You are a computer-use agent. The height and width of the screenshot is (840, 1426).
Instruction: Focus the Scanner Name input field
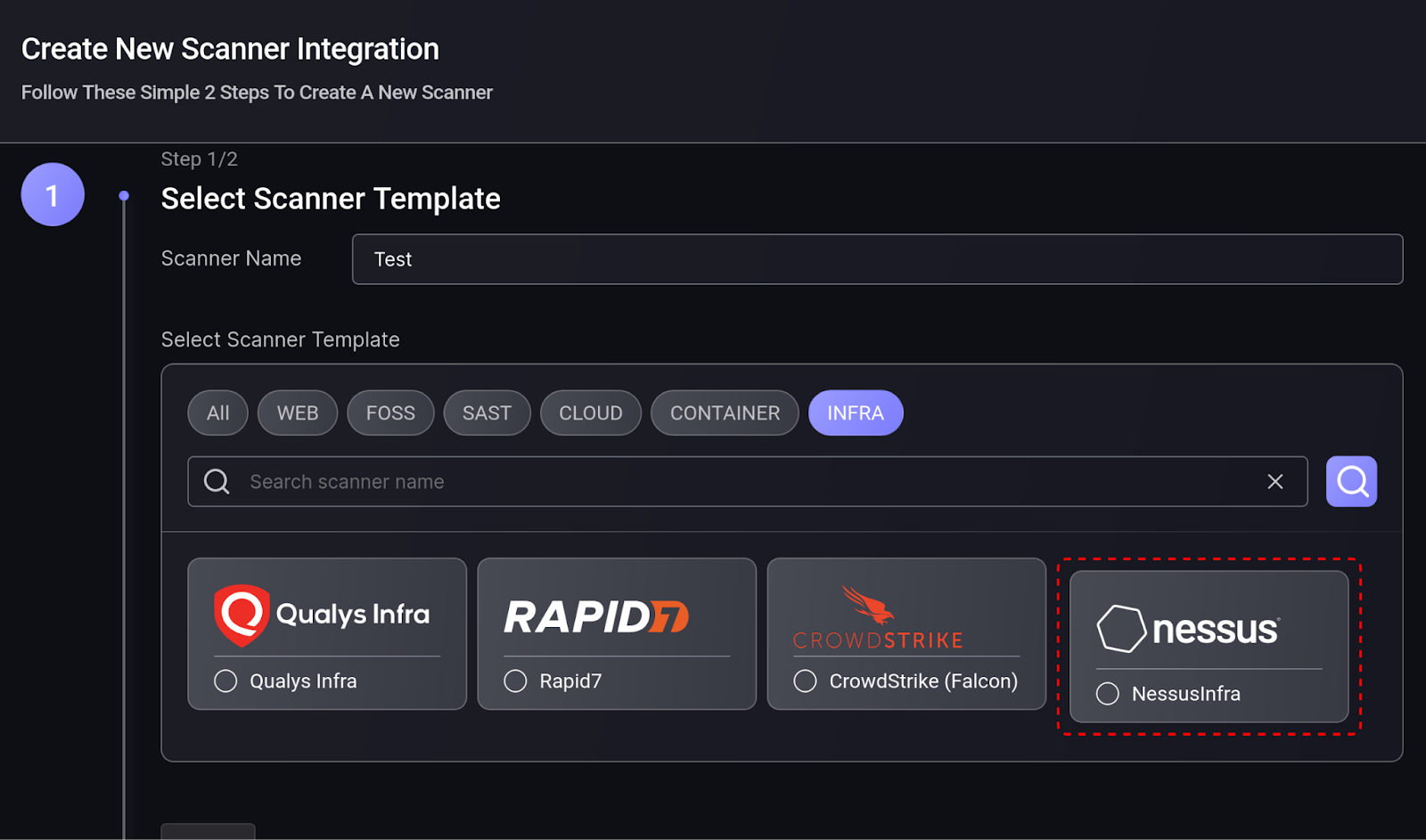coord(877,259)
